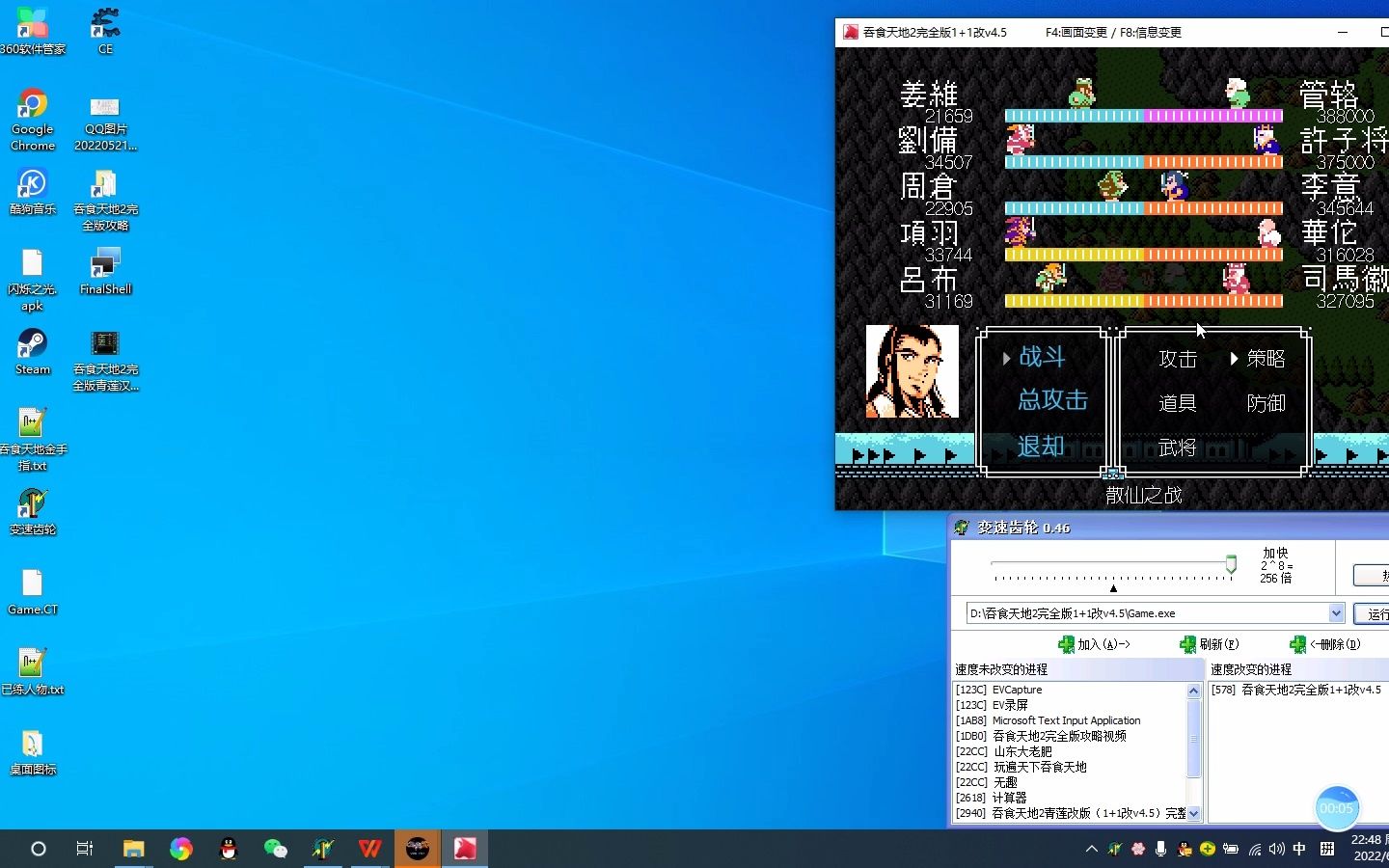Launch Steam from the desktop
Image resolution: width=1389 pixels, height=868 pixels.
tap(32, 352)
